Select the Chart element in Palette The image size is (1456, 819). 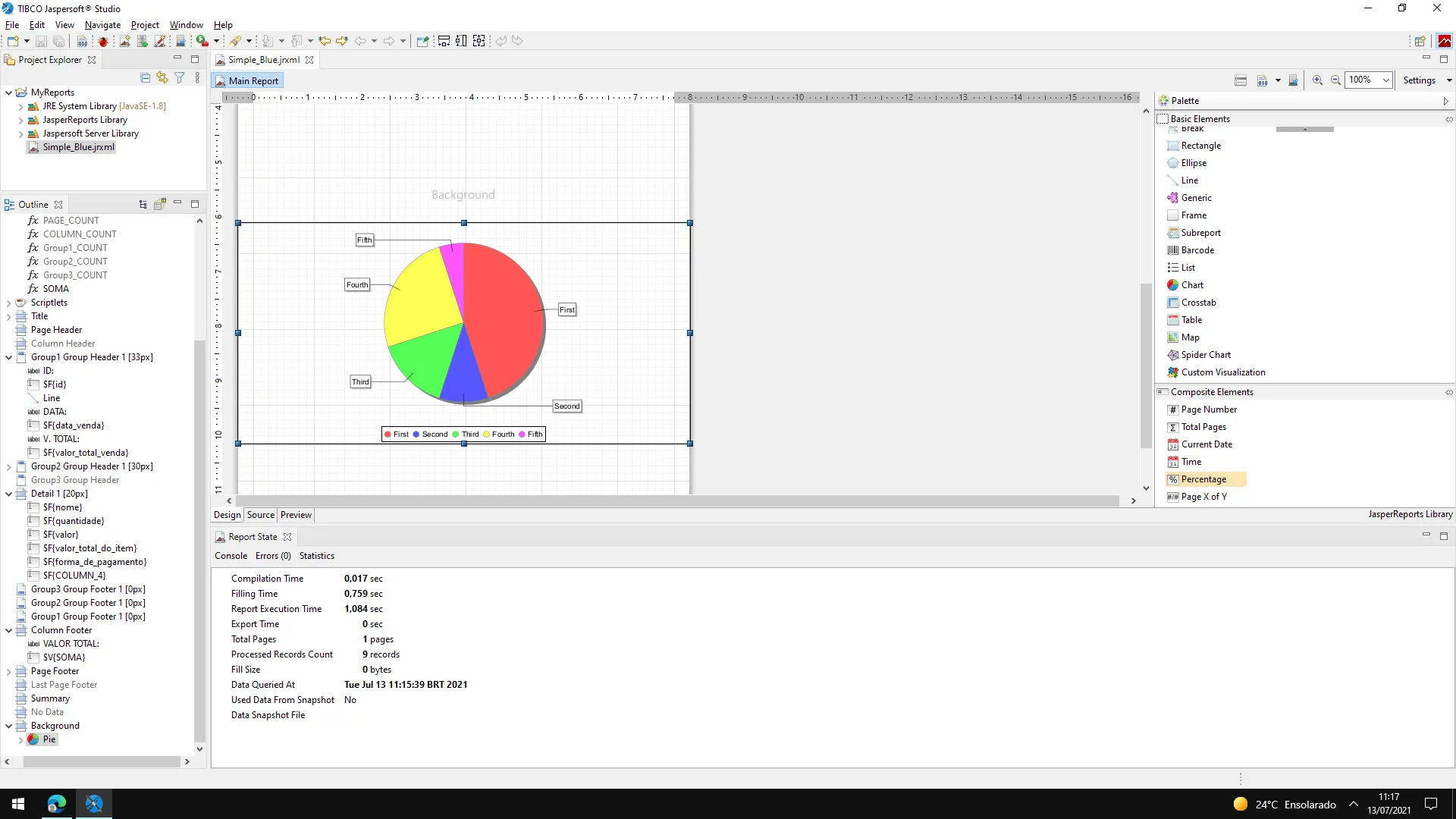click(1192, 285)
